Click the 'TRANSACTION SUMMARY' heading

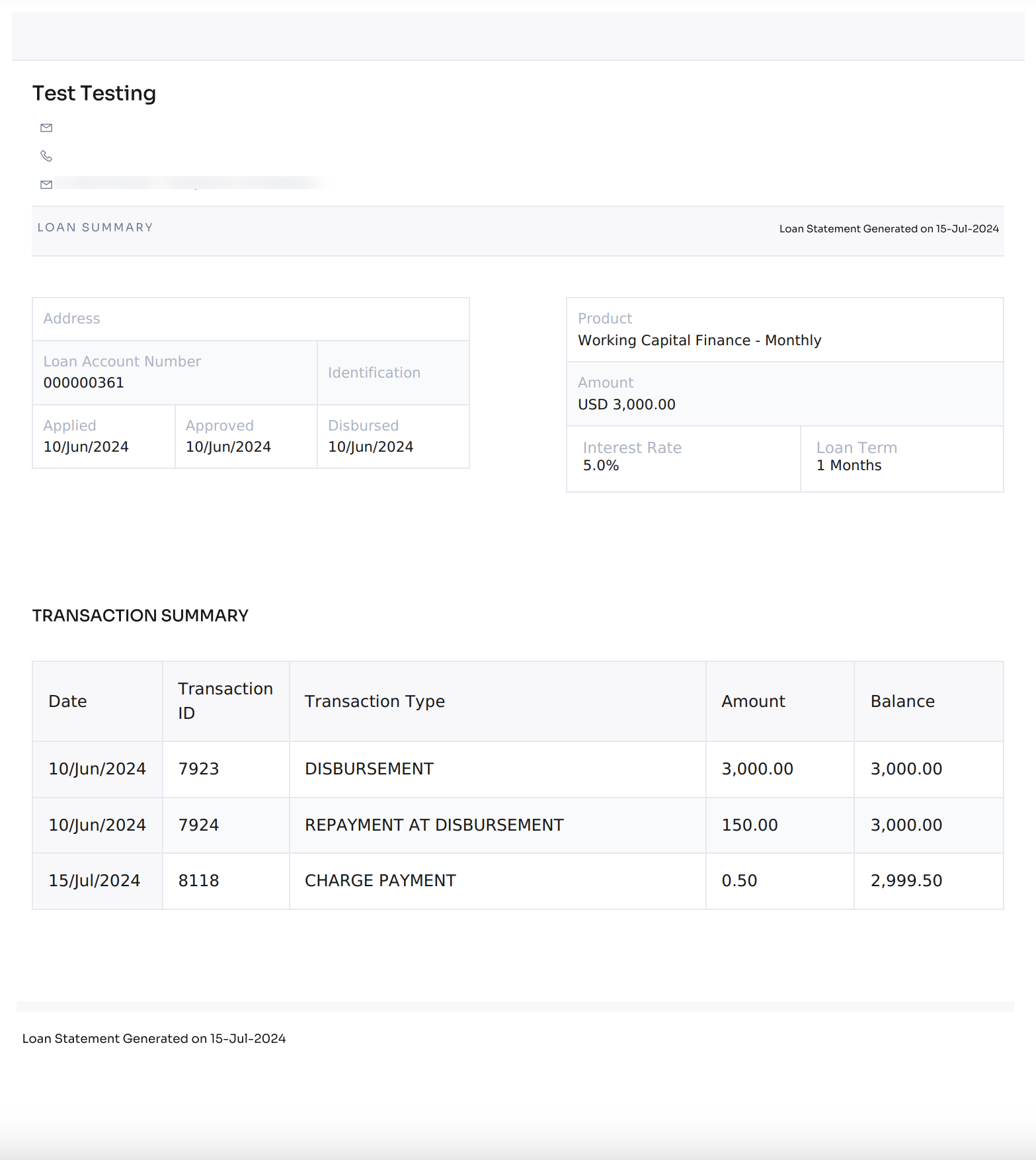tap(140, 616)
